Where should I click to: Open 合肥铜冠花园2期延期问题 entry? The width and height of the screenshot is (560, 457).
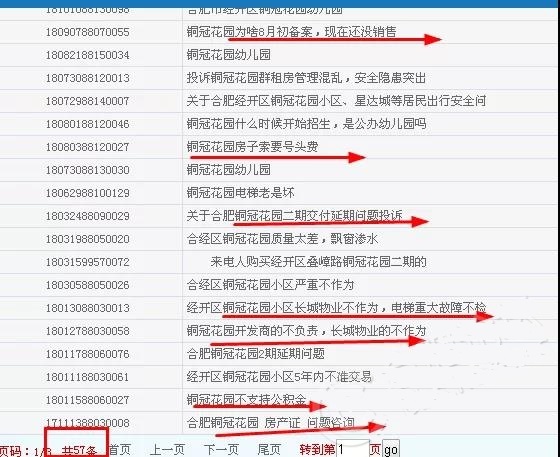click(255, 354)
